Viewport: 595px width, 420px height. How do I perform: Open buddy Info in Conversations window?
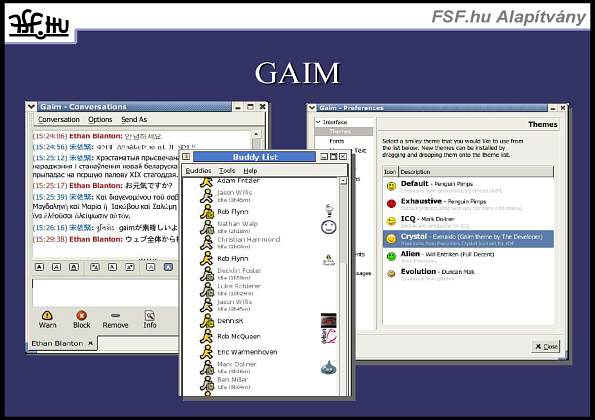click(x=150, y=320)
